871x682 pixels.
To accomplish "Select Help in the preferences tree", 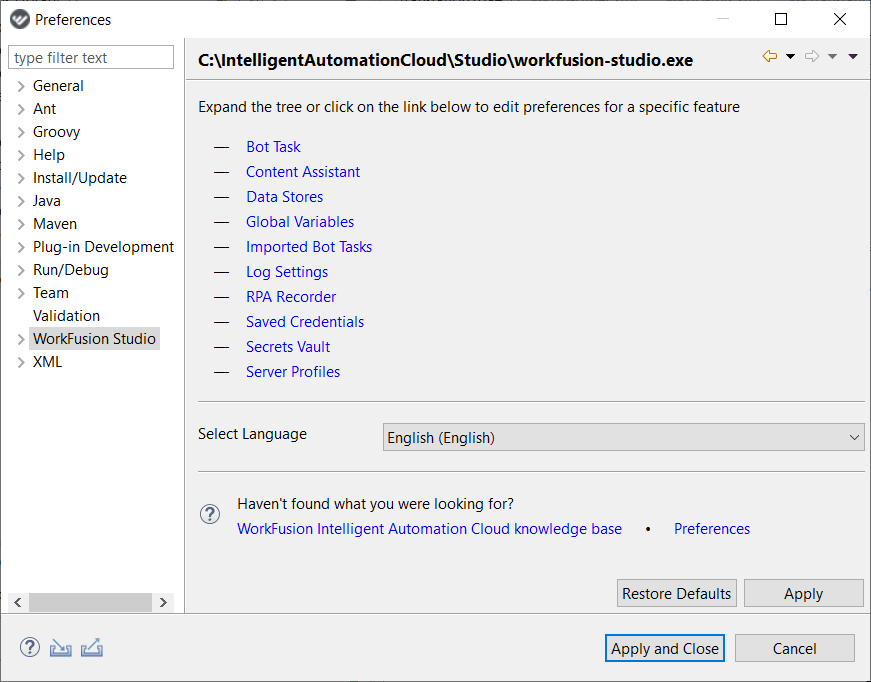I will pos(49,155).
